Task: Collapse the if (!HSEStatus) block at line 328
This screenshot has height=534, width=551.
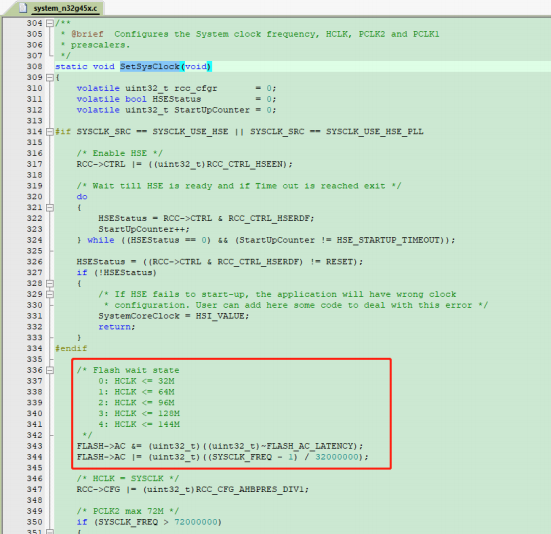Action: tap(50, 284)
